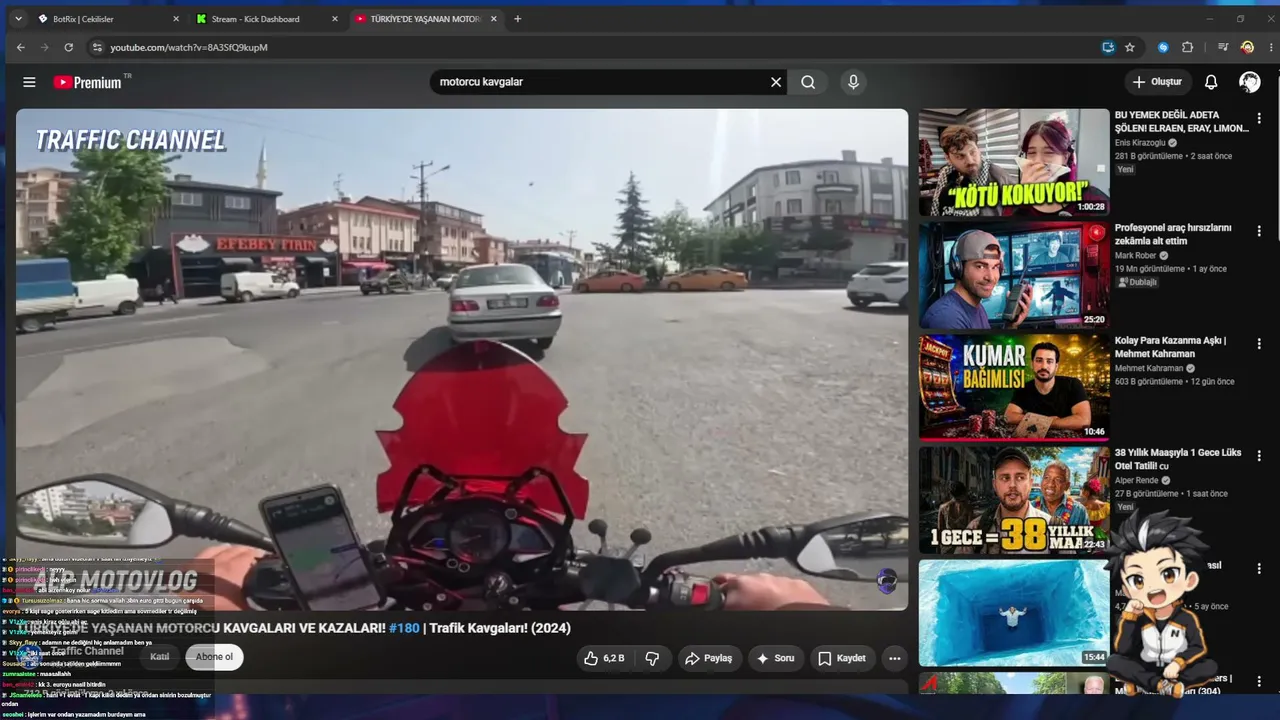Screen dimensions: 1280x720
Task: Click the youtube.com address bar URL
Action: click(x=189, y=47)
